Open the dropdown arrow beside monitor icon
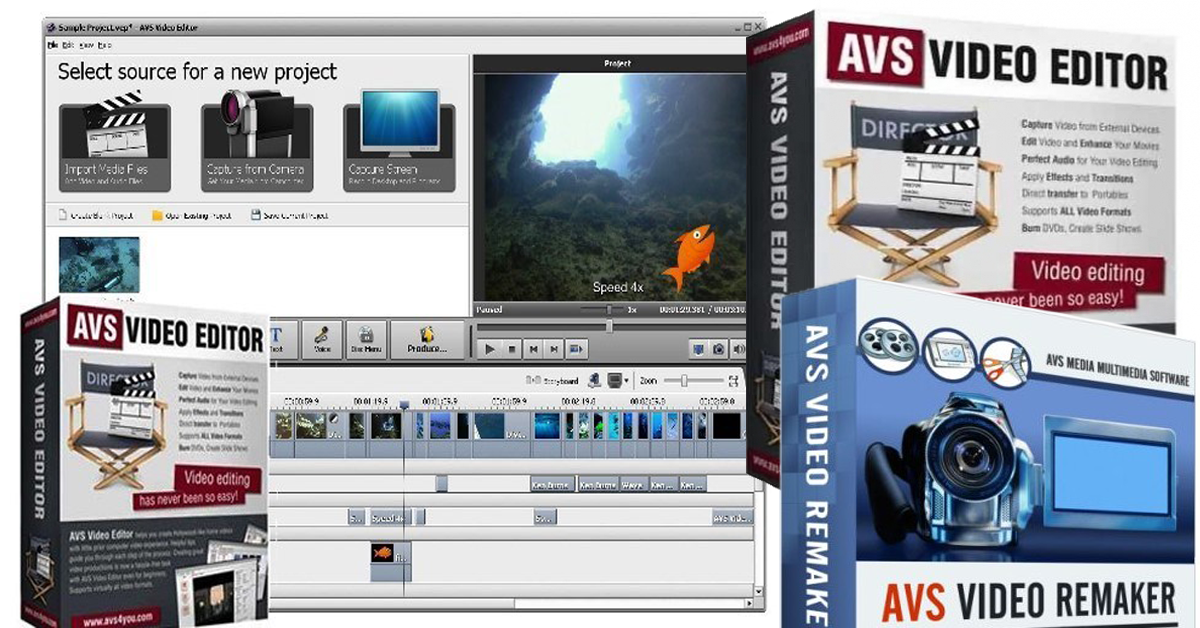The image size is (1200, 628). pos(626,381)
